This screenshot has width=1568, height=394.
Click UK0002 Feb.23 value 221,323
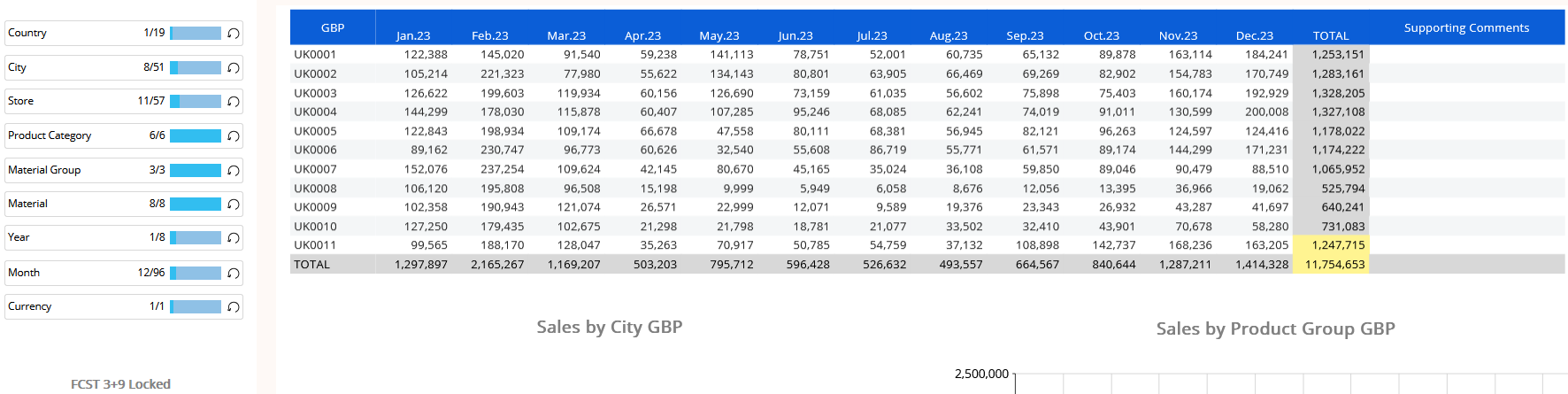502,73
